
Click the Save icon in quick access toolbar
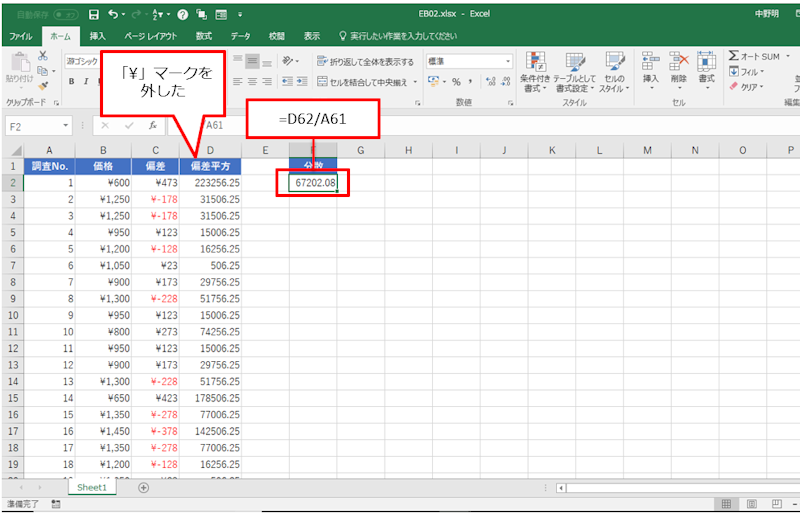pyautogui.click(x=93, y=15)
